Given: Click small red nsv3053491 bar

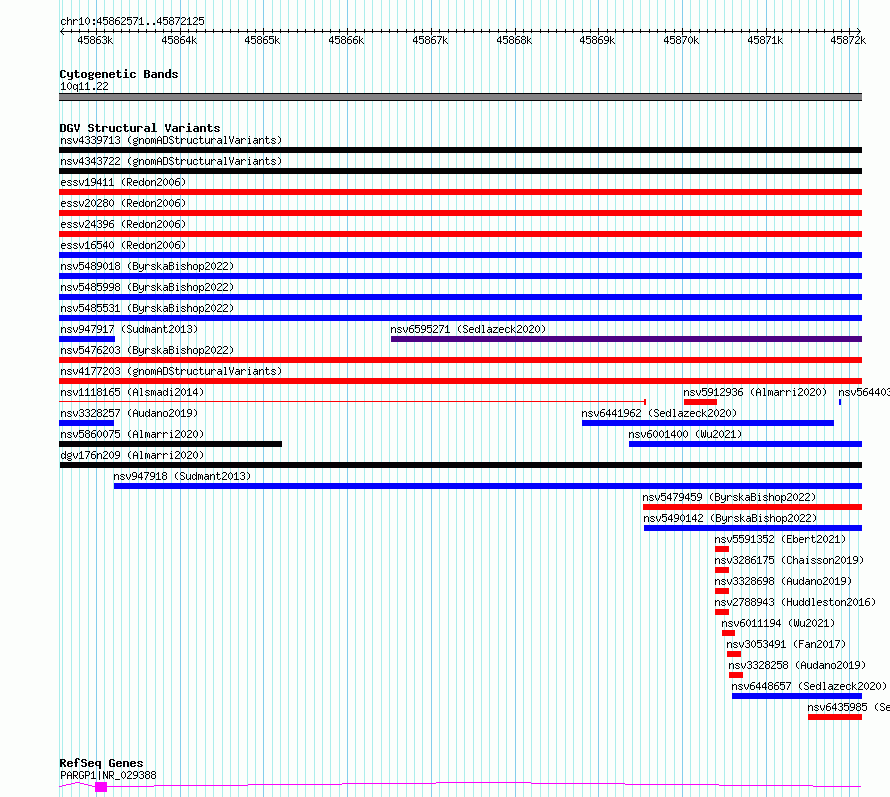Looking at the screenshot, I should pos(734,654).
